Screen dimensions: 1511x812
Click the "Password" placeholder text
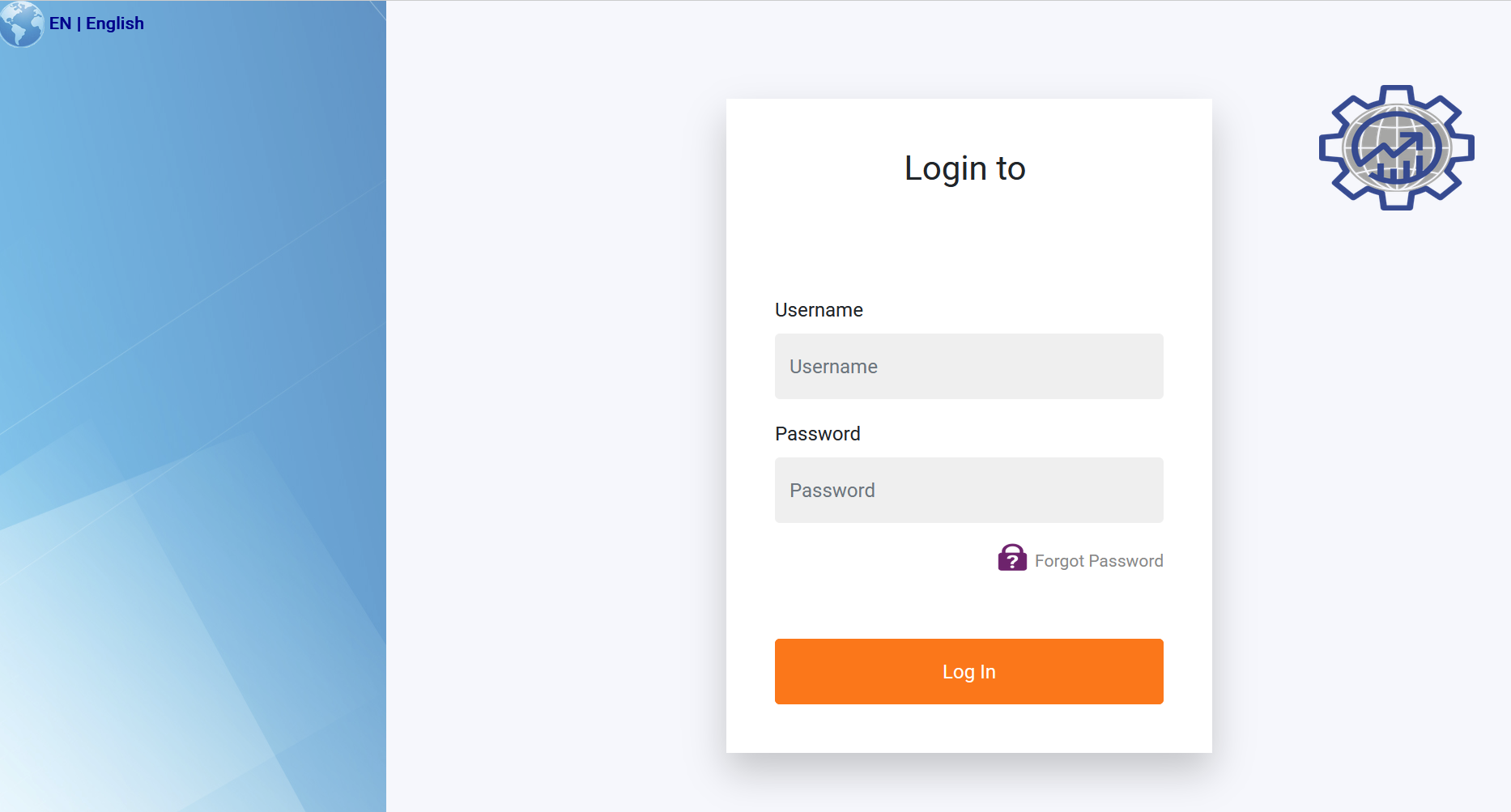[x=832, y=491]
